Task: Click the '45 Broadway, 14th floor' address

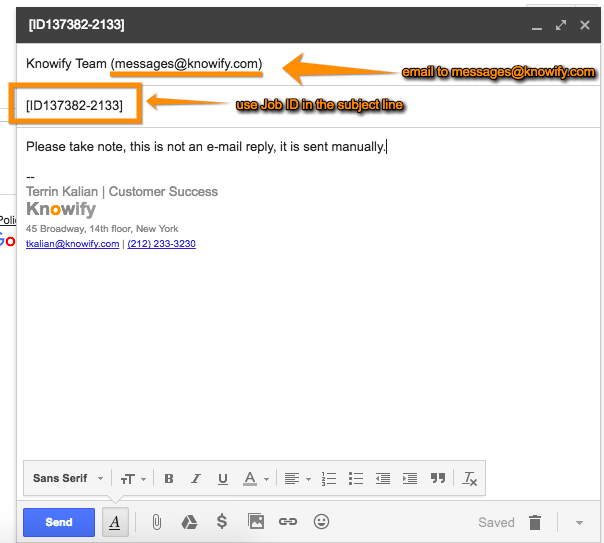Action: pos(102,229)
